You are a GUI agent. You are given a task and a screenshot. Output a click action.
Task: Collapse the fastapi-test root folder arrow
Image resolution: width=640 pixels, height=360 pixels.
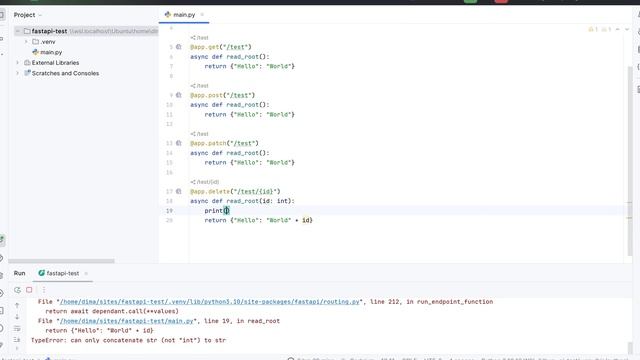point(18,31)
